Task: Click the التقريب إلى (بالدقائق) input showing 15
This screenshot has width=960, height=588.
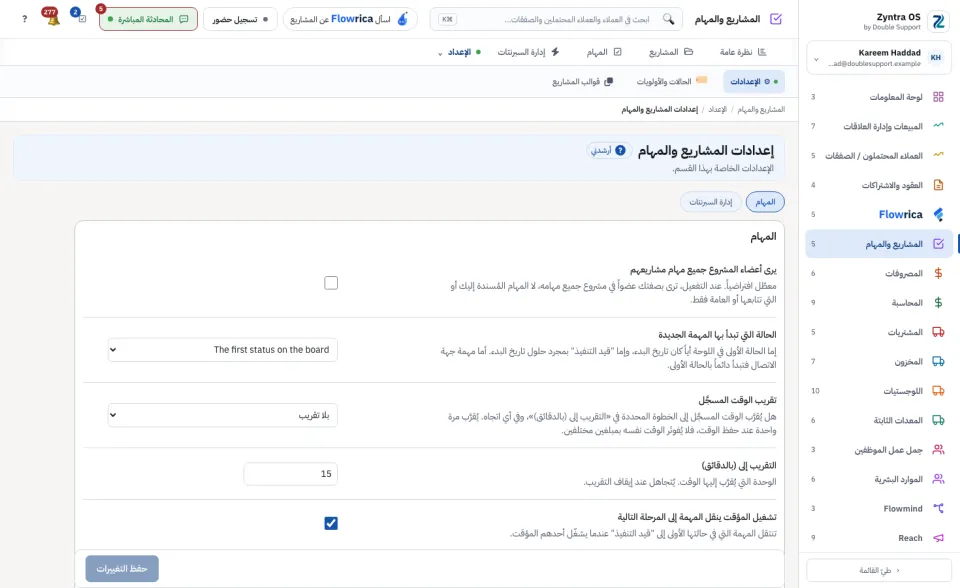Action: click(x=290, y=473)
